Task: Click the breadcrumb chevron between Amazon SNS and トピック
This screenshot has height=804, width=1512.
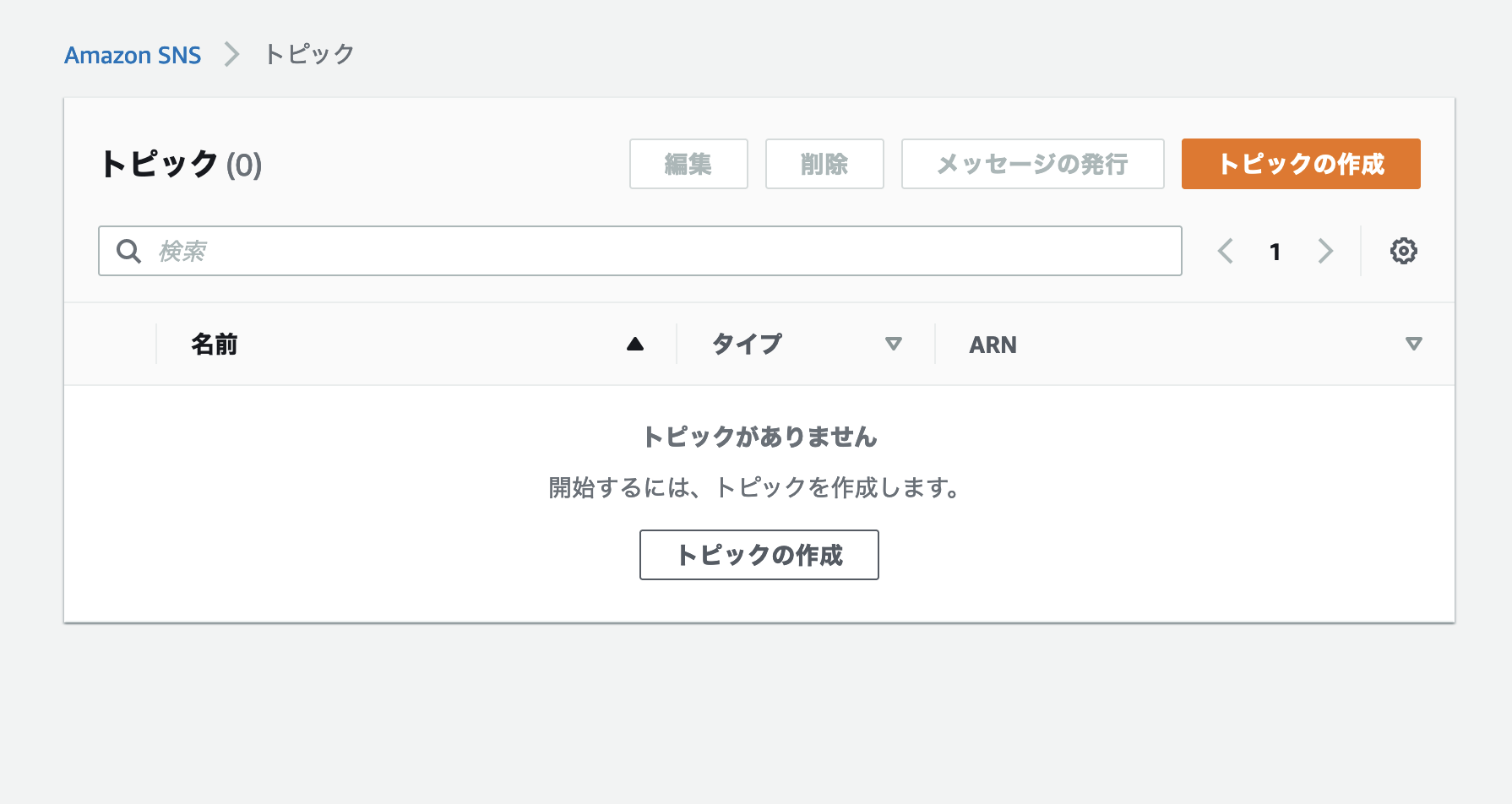Action: (230, 54)
